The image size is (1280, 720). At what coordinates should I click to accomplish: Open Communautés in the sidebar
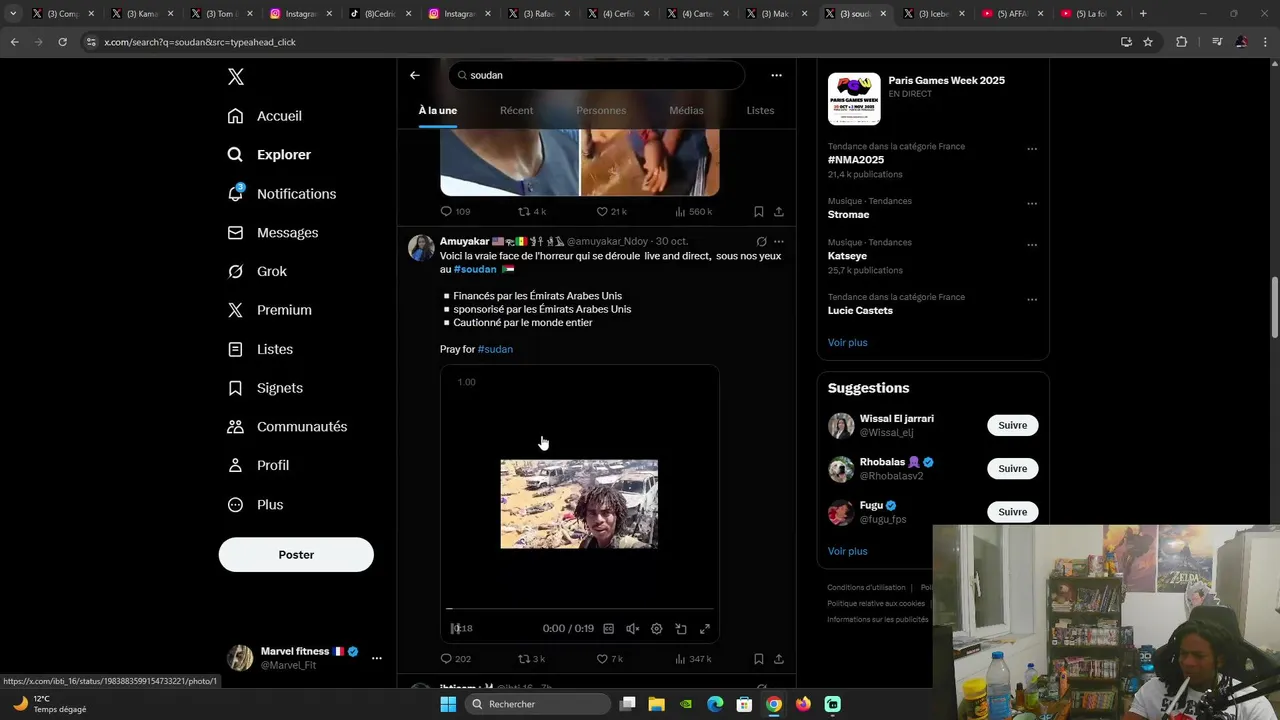[287, 427]
